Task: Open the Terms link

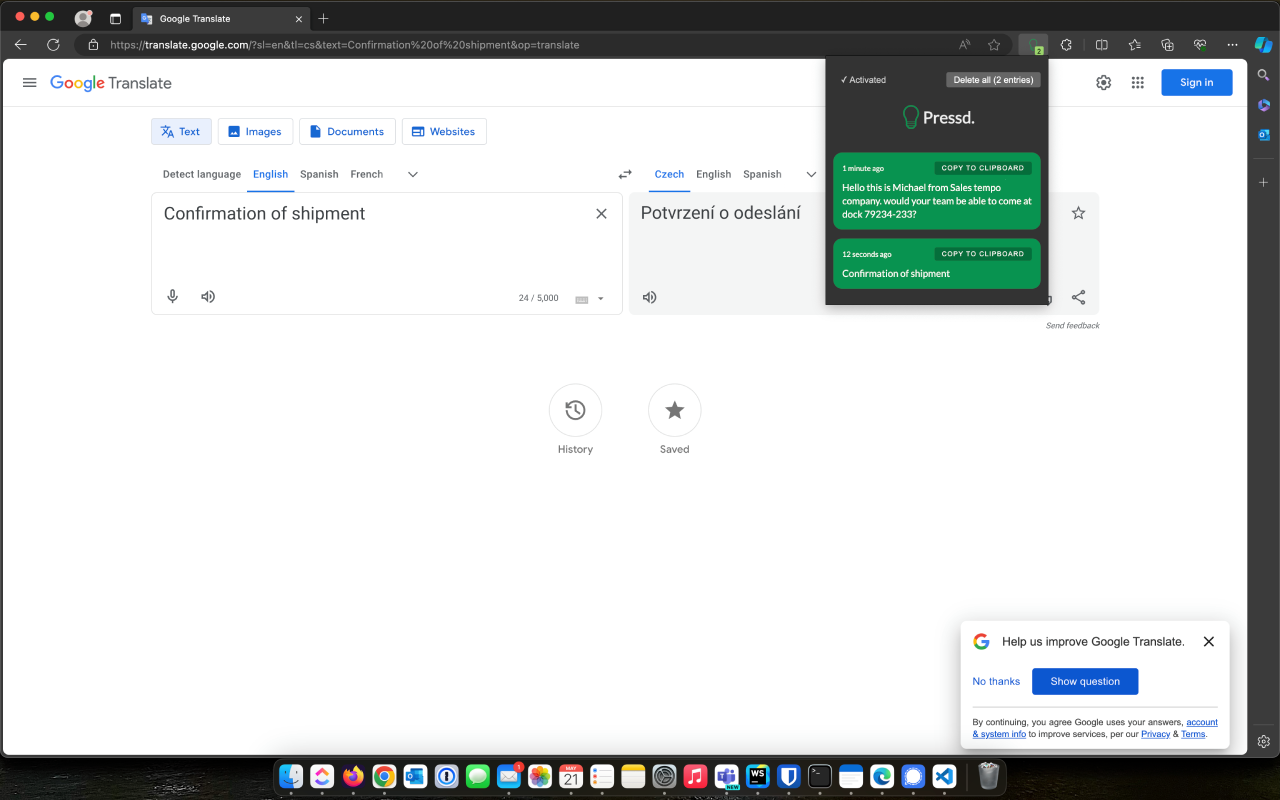Action: tap(1193, 734)
